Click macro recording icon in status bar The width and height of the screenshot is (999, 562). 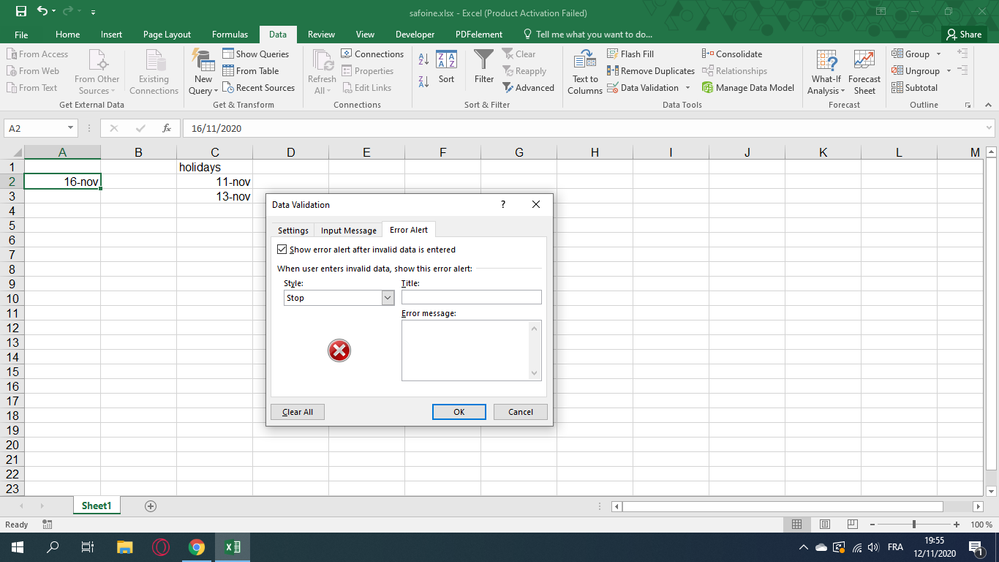pyautogui.click(x=47, y=524)
